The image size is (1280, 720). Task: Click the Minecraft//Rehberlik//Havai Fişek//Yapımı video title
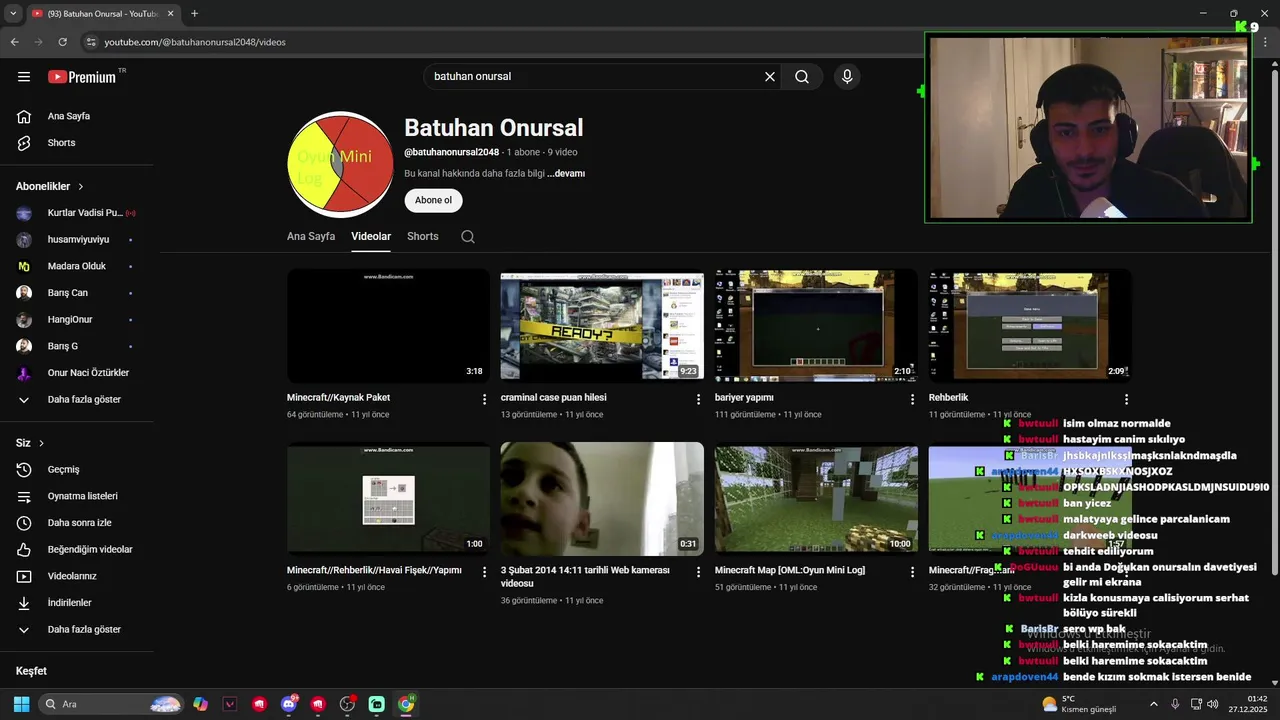click(374, 571)
